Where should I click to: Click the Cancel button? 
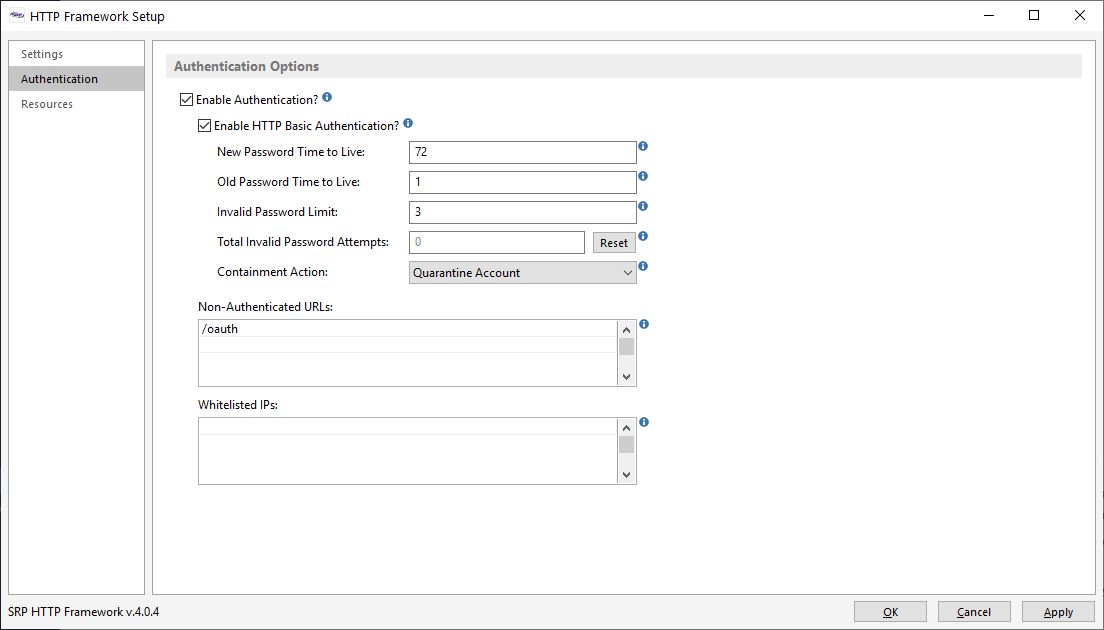pos(974,612)
